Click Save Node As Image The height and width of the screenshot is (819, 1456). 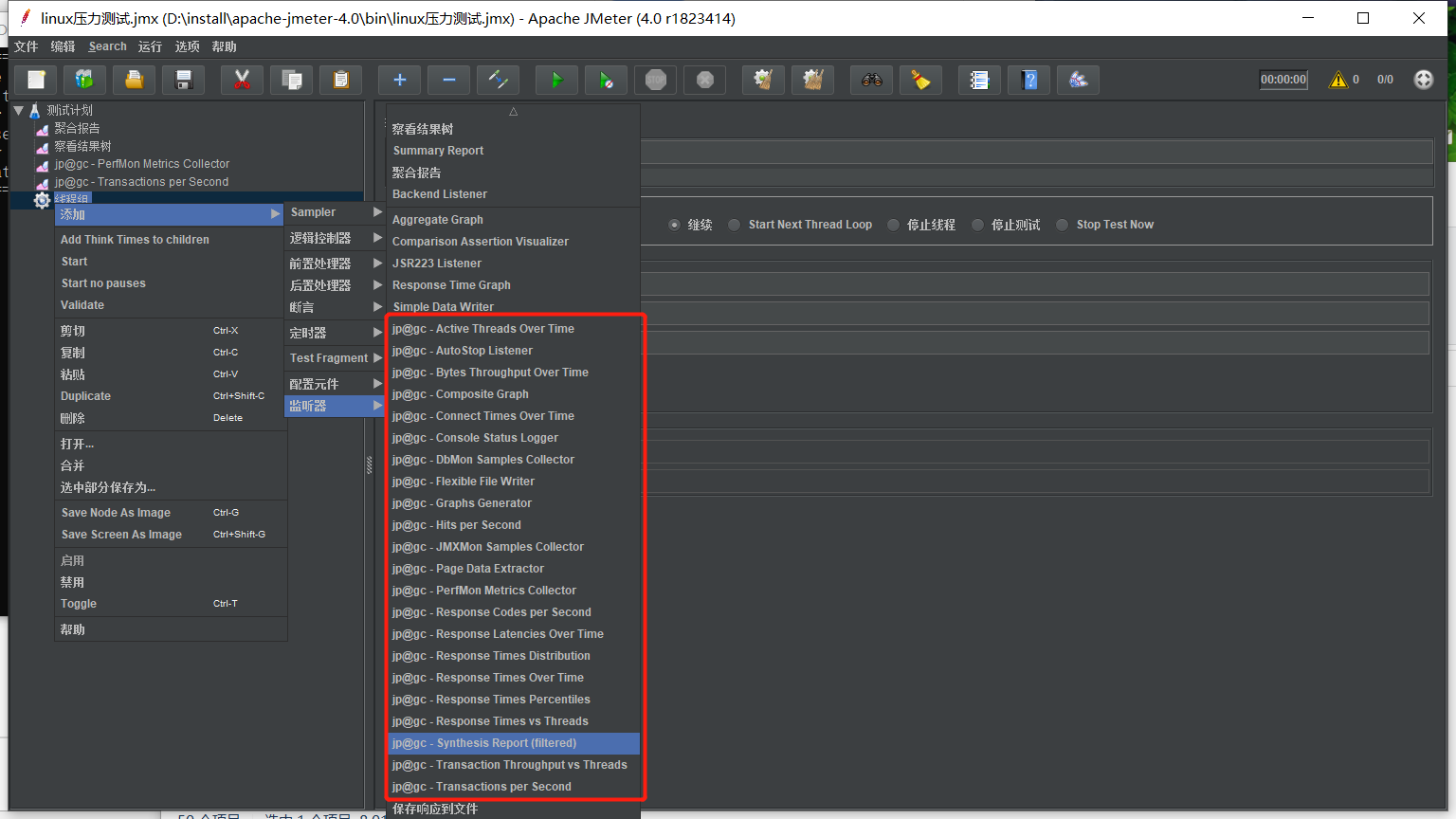[x=171, y=513]
